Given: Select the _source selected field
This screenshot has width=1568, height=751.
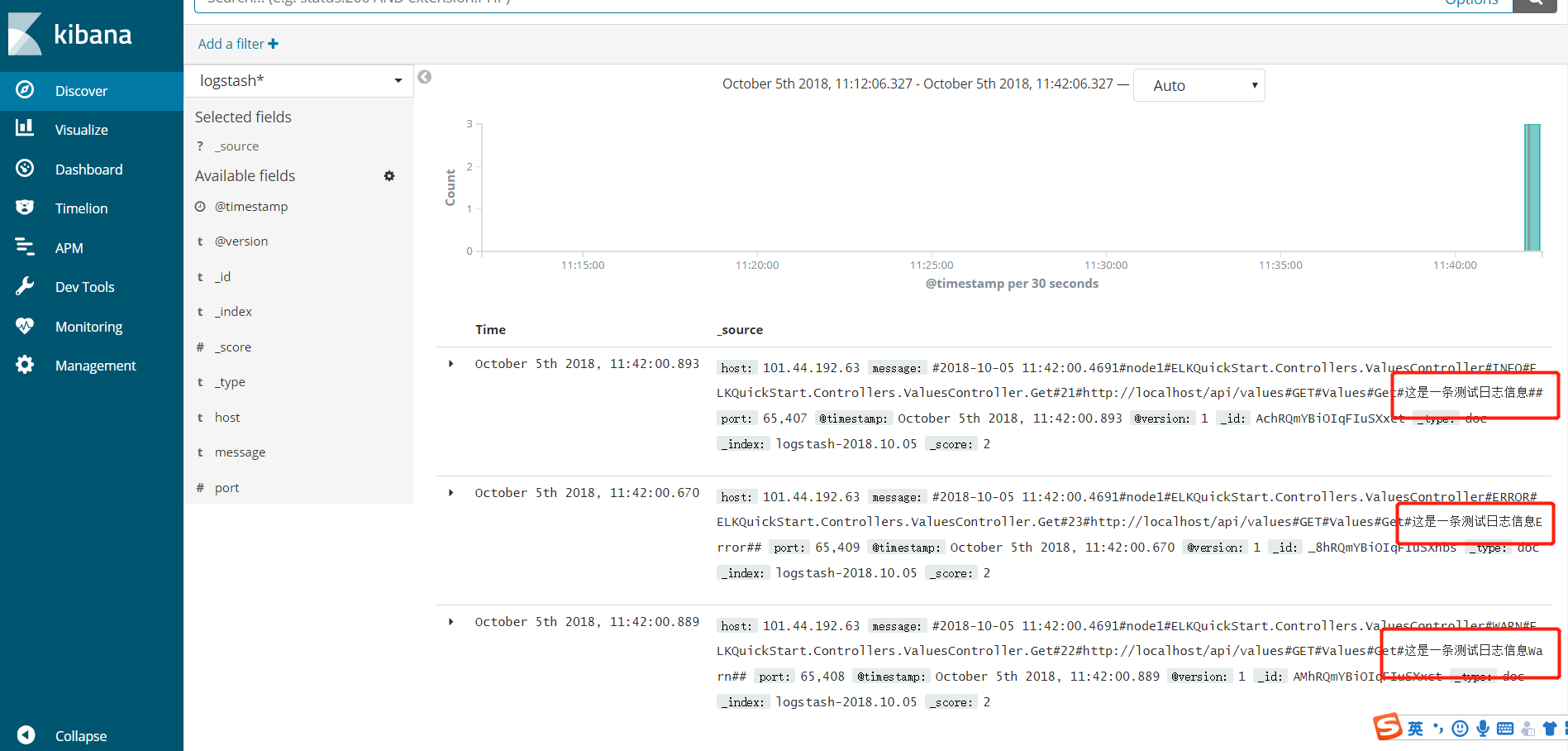Looking at the screenshot, I should pos(237,146).
